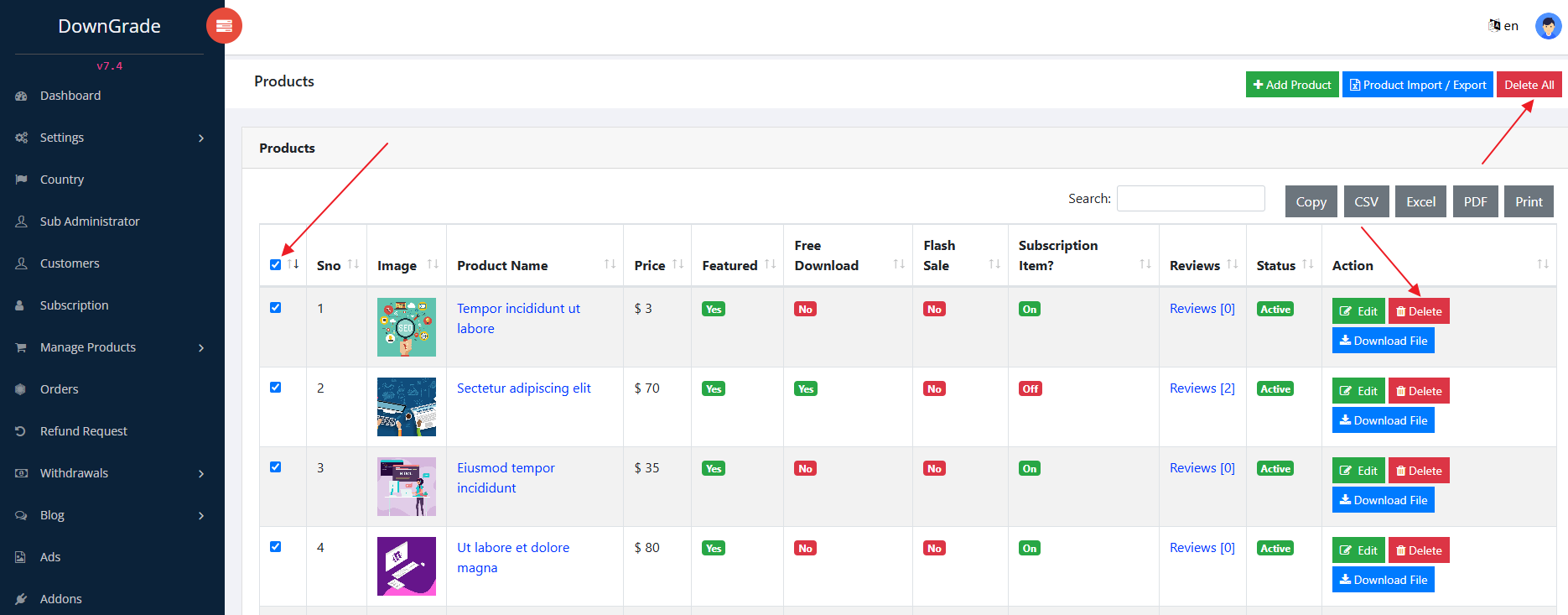Click the red hamburger menu toggle icon
The width and height of the screenshot is (1568, 615).
224,26
